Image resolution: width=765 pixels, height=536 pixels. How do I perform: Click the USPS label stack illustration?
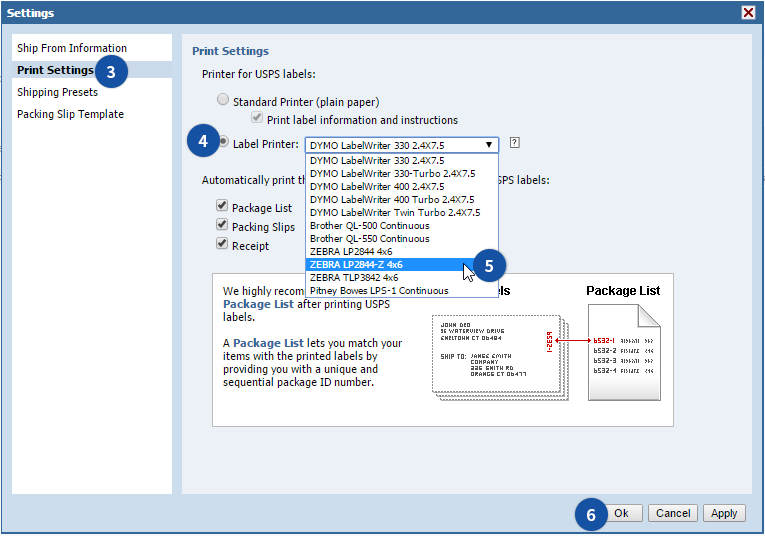tap(500, 357)
